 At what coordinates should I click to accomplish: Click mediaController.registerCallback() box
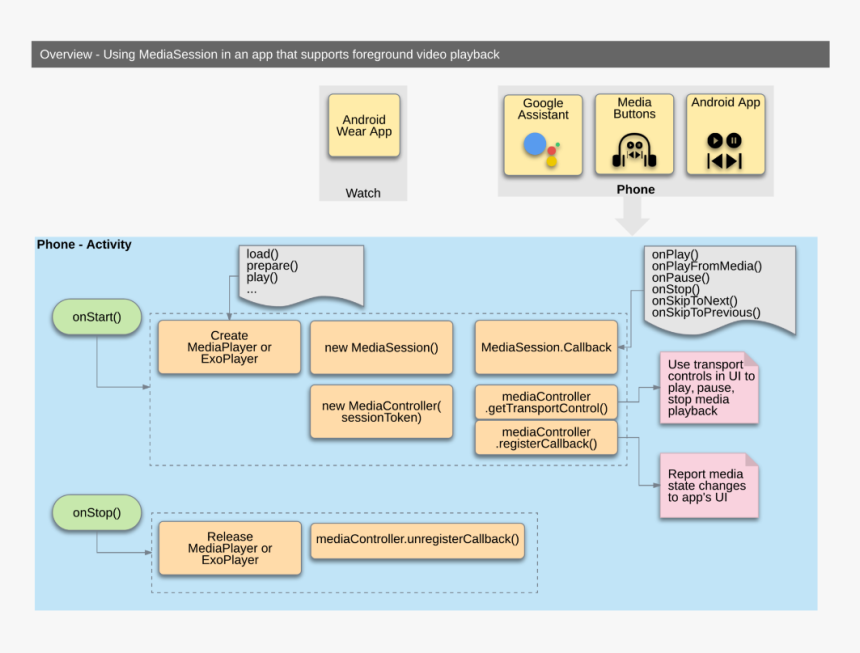[546, 438]
